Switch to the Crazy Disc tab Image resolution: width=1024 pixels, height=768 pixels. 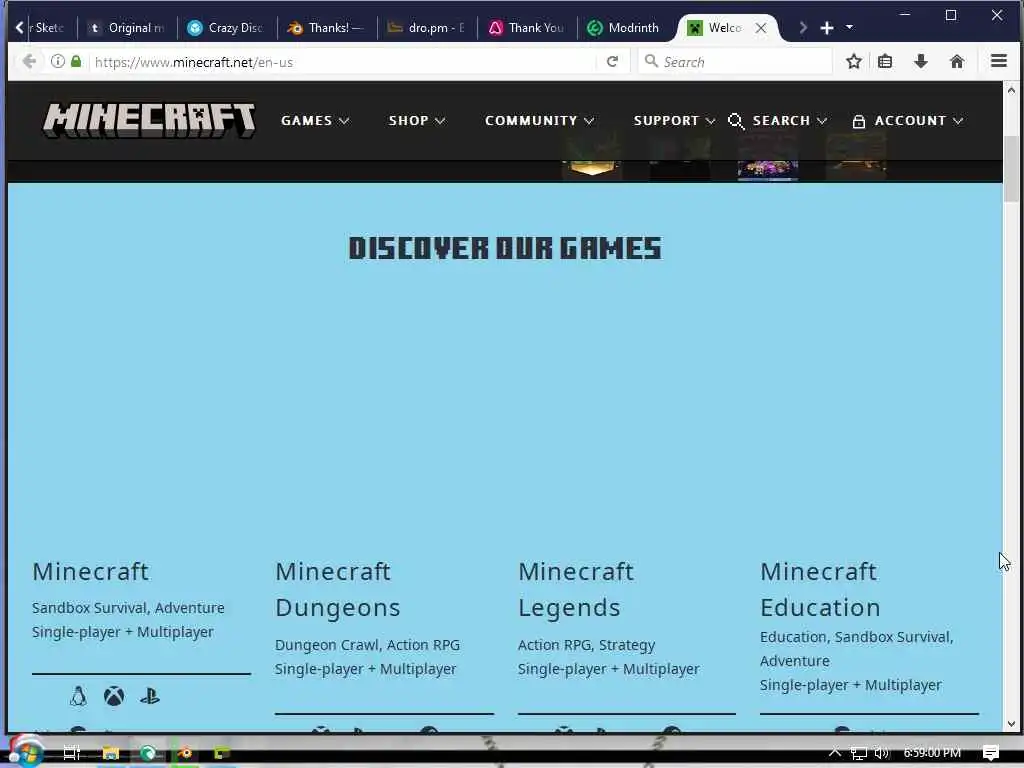pyautogui.click(x=226, y=27)
